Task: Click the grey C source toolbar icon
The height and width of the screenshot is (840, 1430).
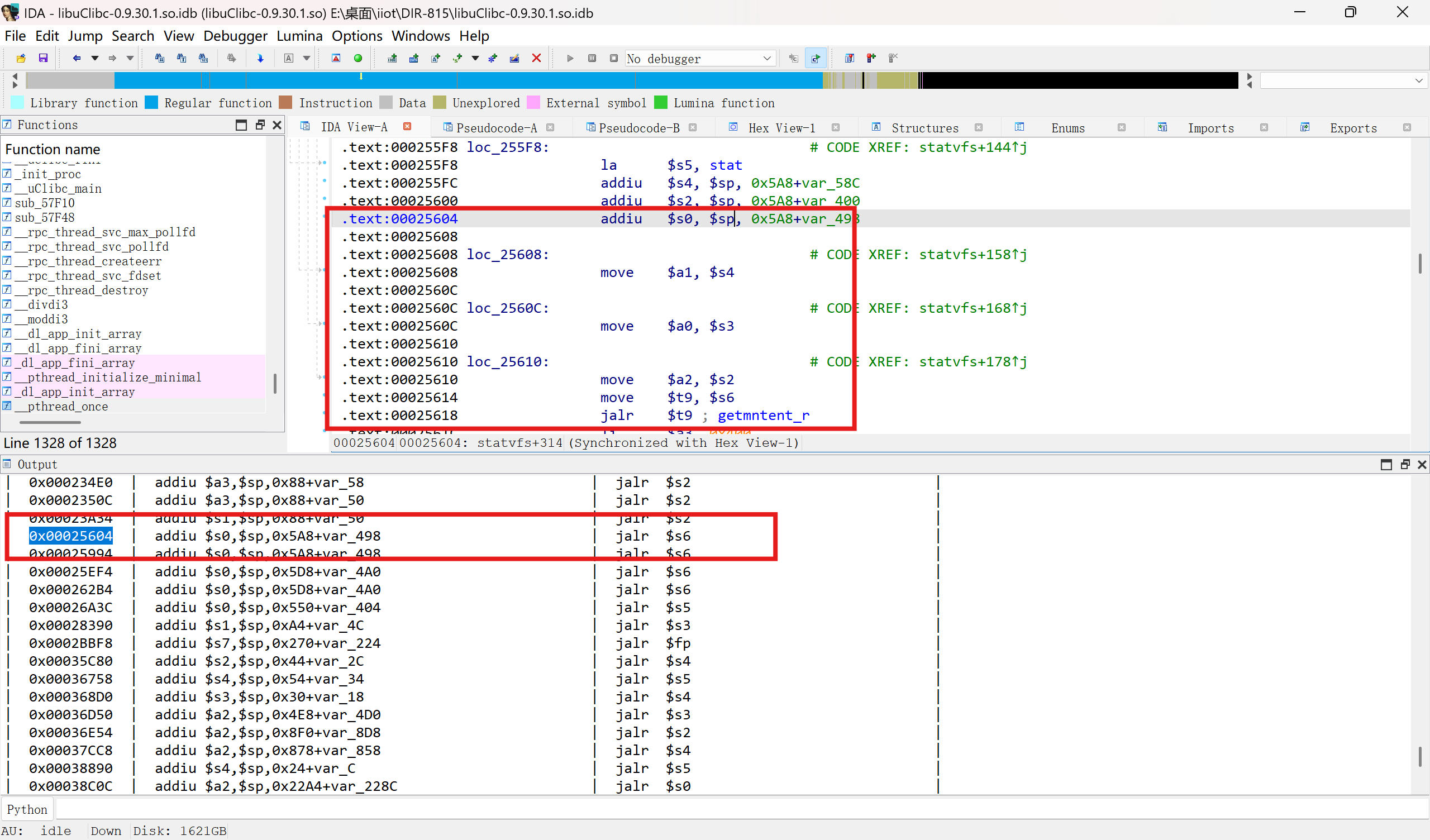Action: tap(793, 58)
